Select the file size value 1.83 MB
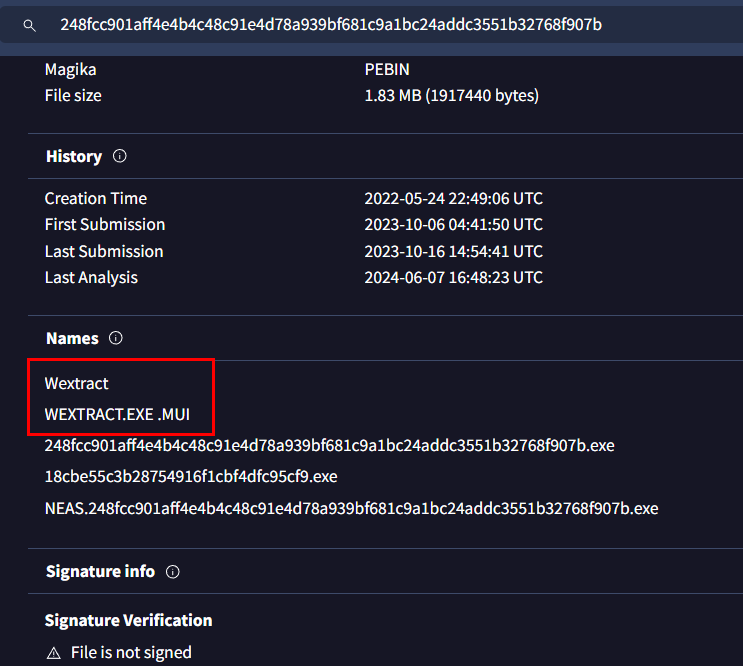 451,96
